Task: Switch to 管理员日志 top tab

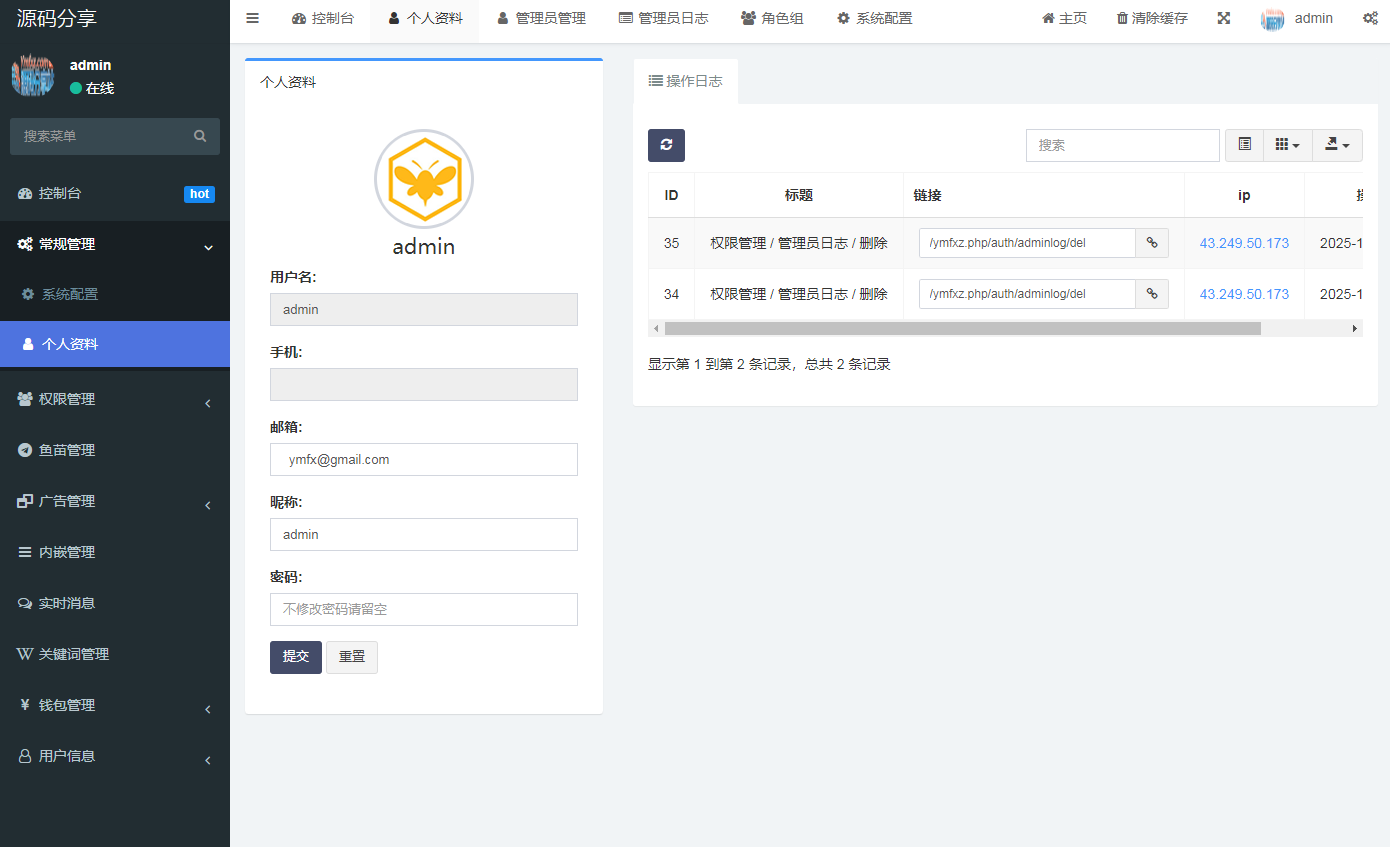Action: point(663,18)
